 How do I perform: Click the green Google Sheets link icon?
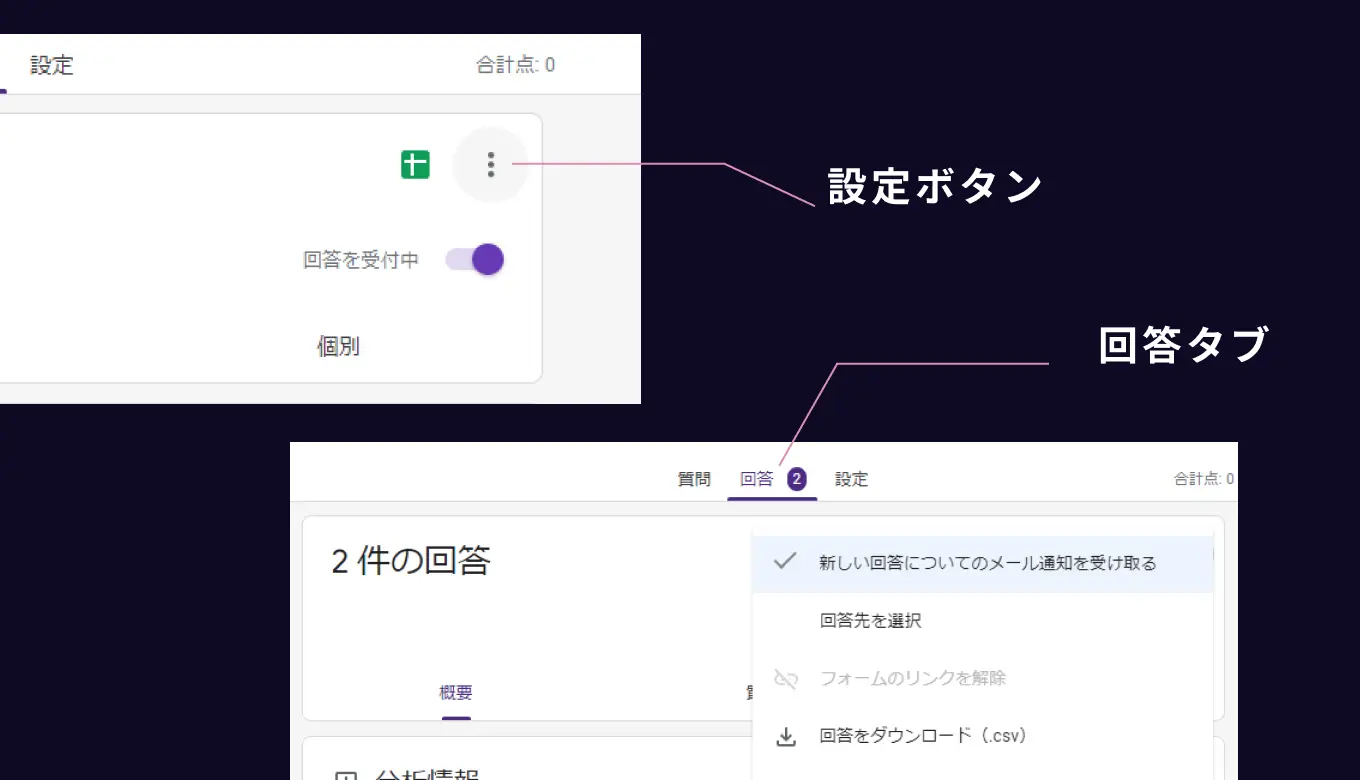pos(415,163)
